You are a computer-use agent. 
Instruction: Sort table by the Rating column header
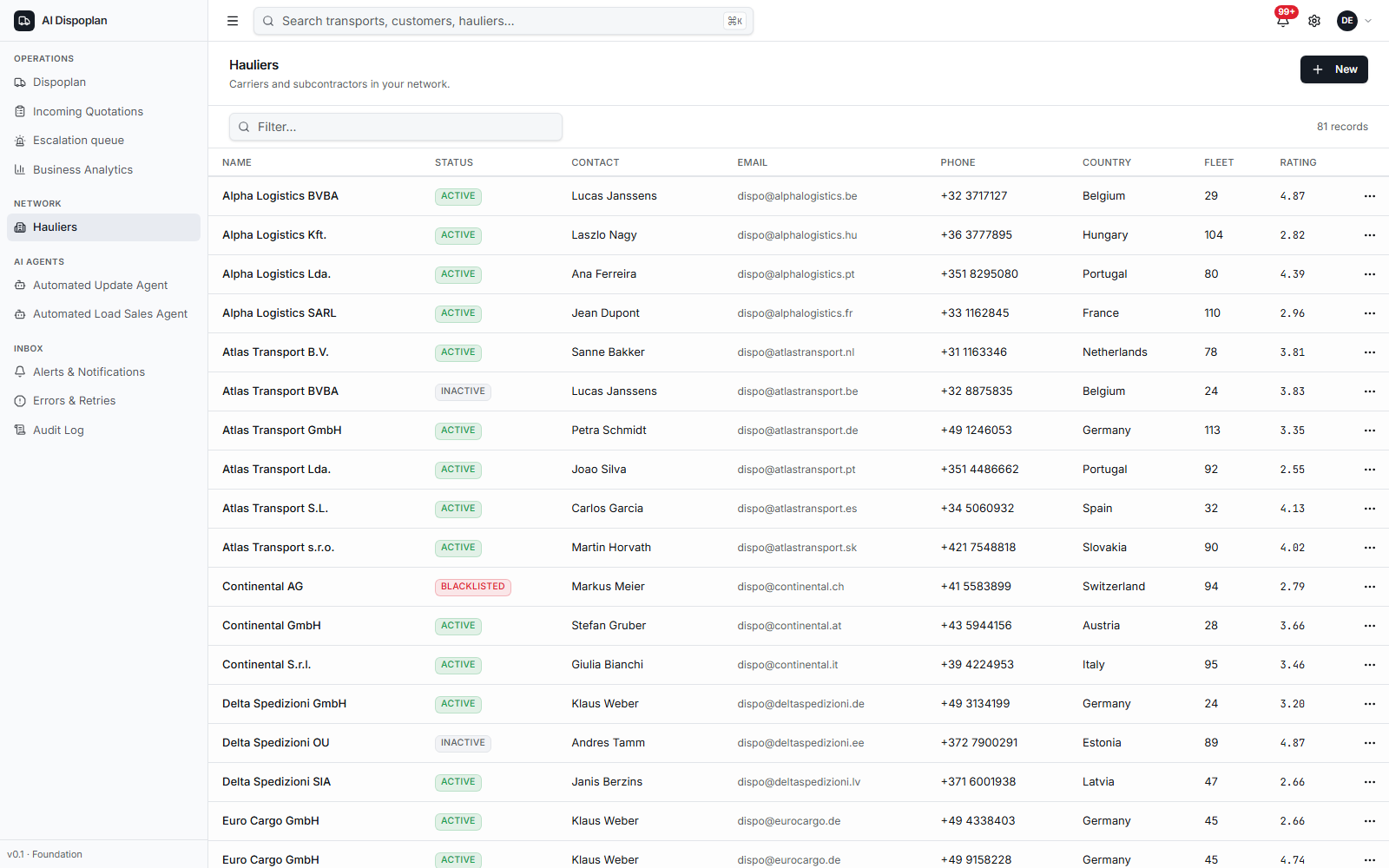pos(1298,162)
